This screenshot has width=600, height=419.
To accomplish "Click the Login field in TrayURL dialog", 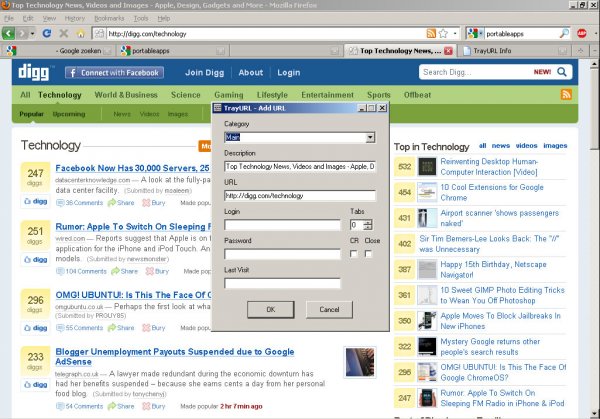I will (282, 225).
